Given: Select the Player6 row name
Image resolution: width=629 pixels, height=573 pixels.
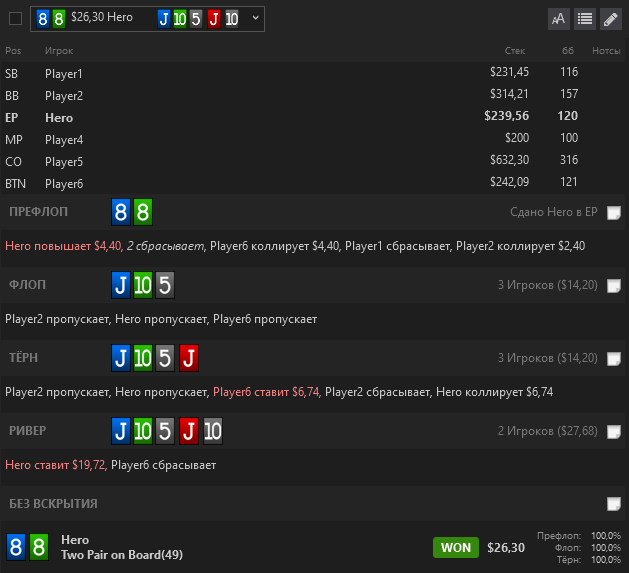Looking at the screenshot, I should 64,184.
